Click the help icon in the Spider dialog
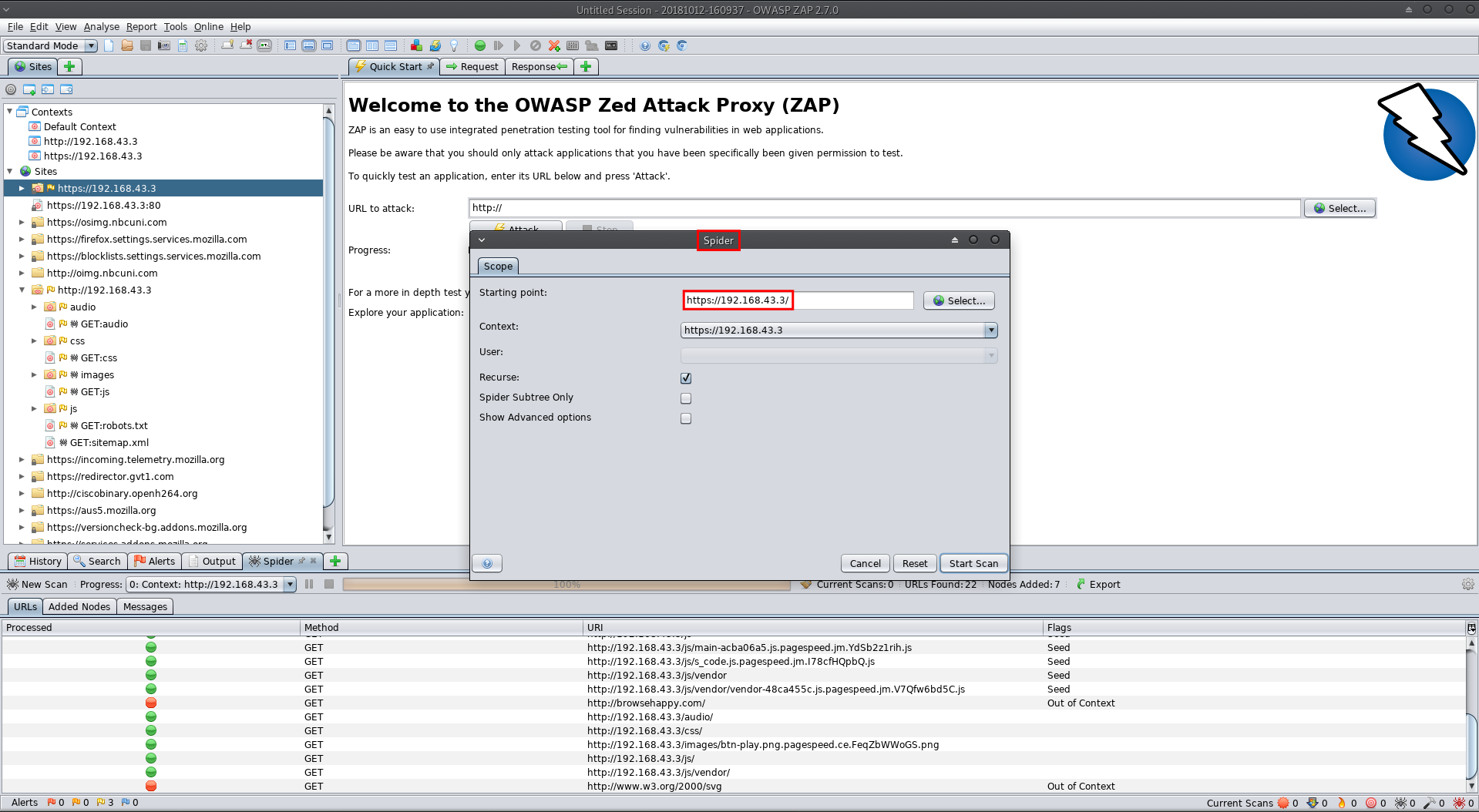The height and width of the screenshot is (812, 1479). point(487,563)
